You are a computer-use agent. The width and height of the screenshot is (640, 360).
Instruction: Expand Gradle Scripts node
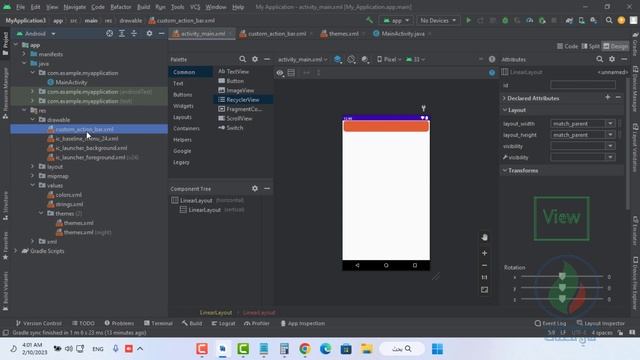coord(16,251)
